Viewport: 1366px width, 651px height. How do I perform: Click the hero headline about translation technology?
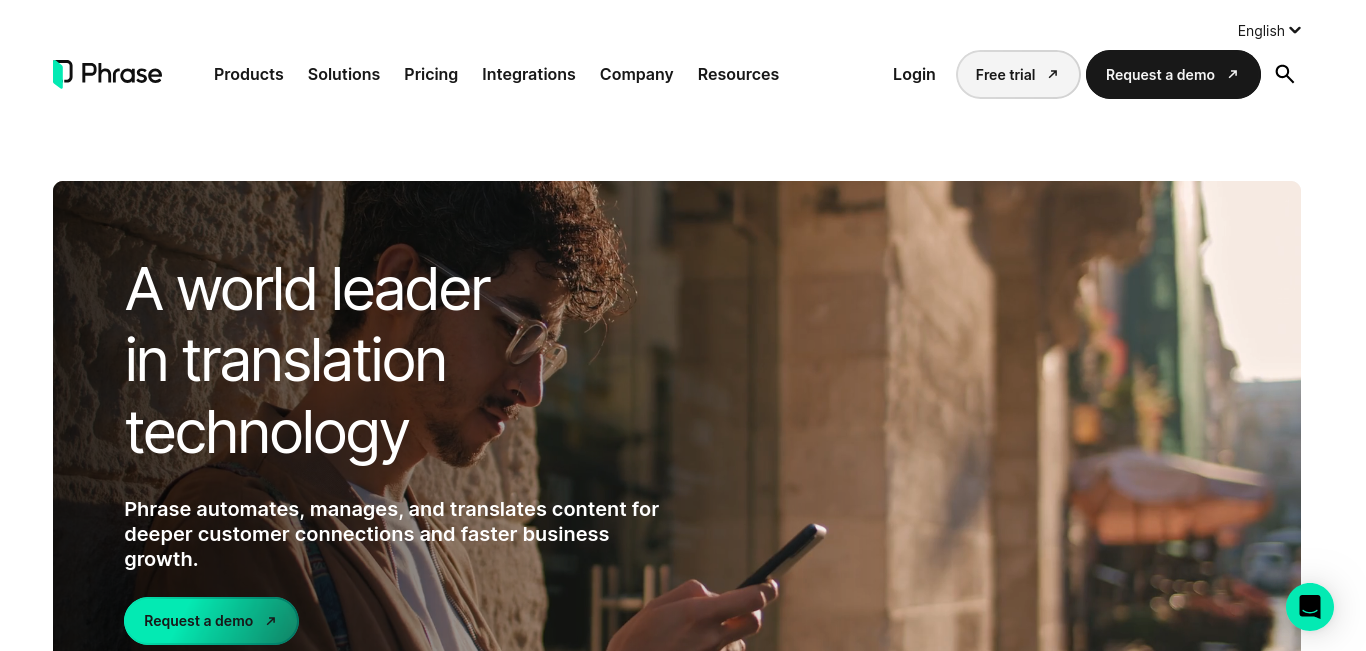[308, 360]
